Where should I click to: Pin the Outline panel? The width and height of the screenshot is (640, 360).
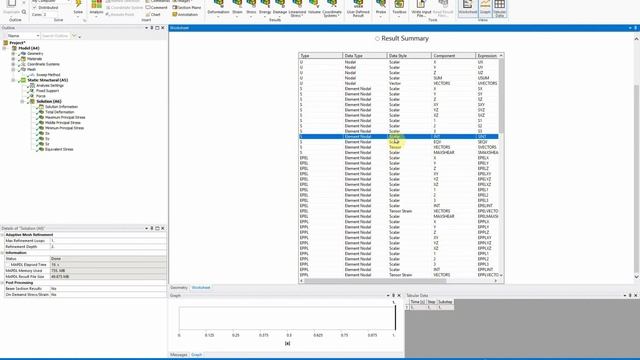coord(151,28)
